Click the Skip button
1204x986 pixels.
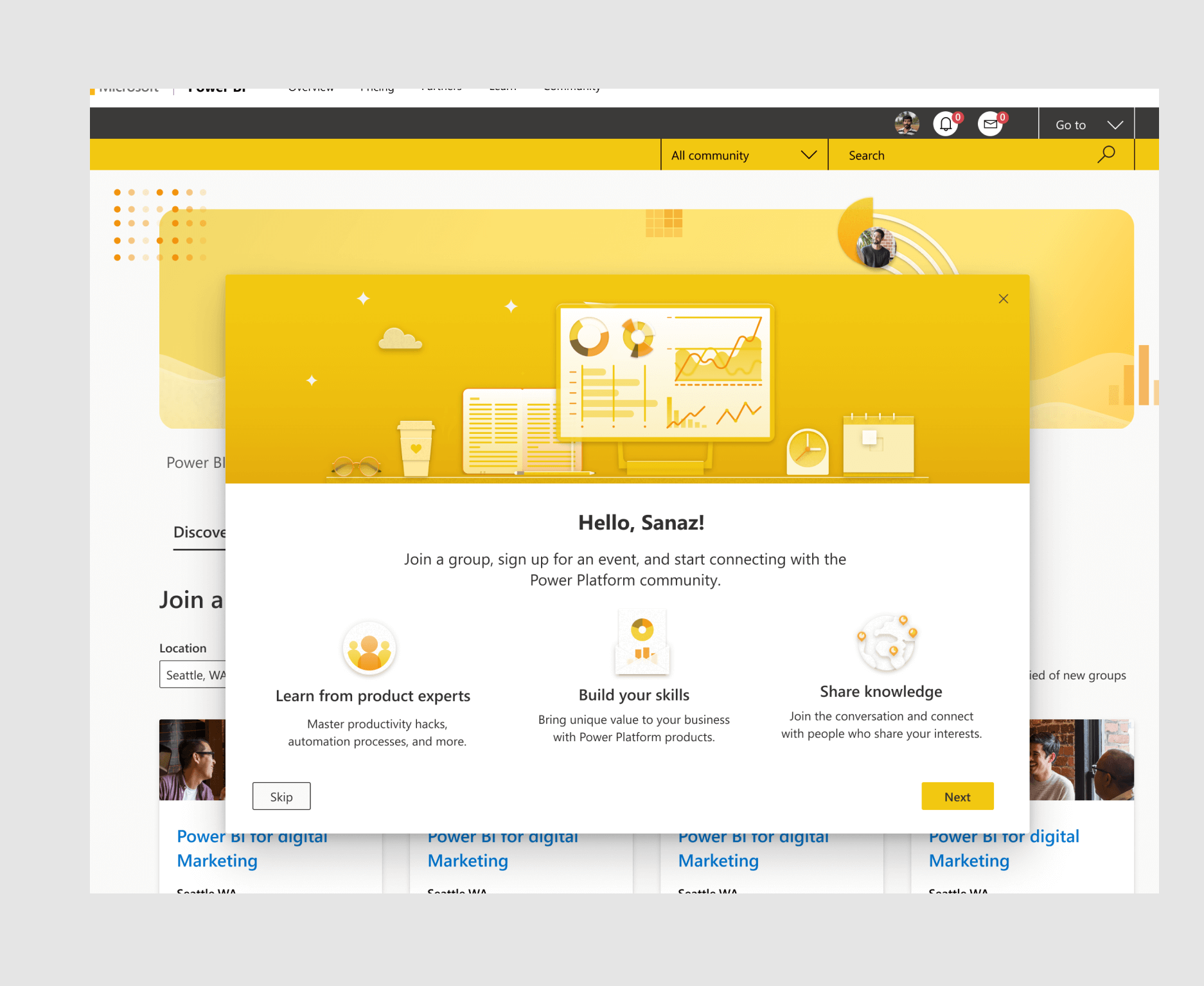click(281, 796)
